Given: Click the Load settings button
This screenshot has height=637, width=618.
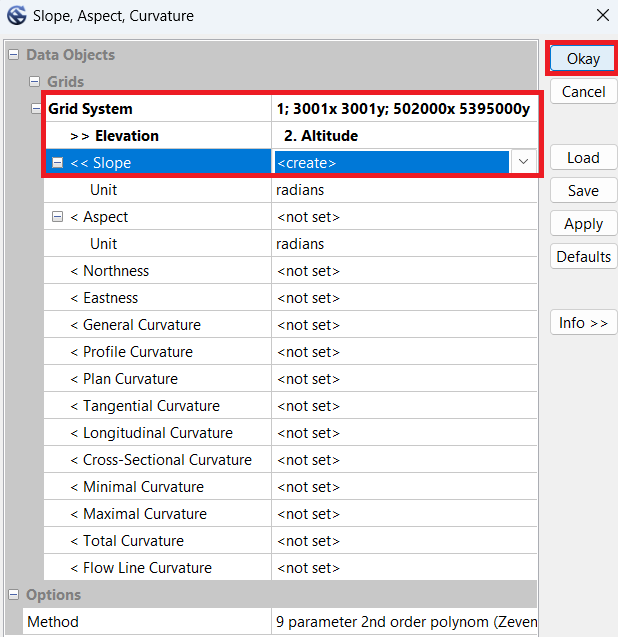Looking at the screenshot, I should click(x=583, y=157).
